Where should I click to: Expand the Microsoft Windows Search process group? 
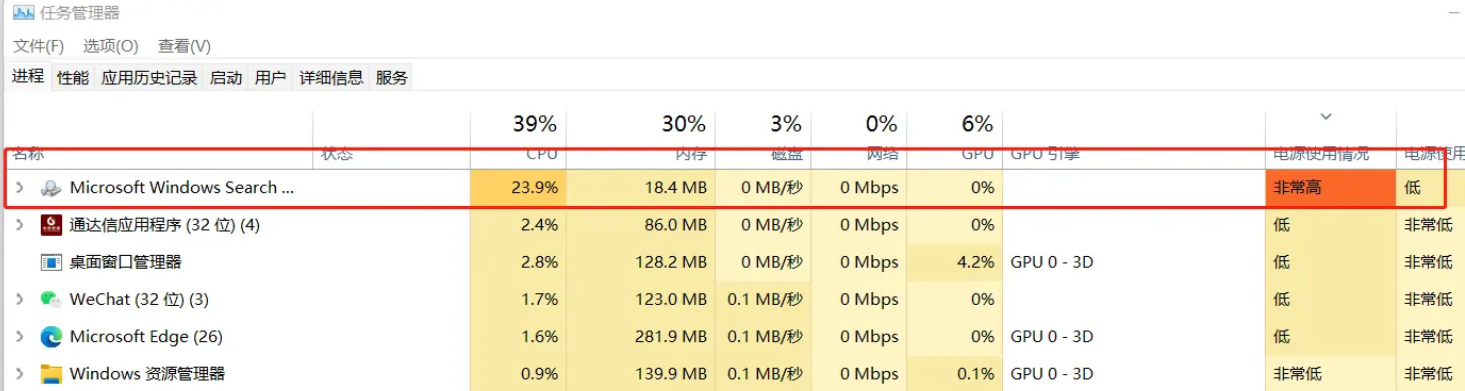pos(19,188)
